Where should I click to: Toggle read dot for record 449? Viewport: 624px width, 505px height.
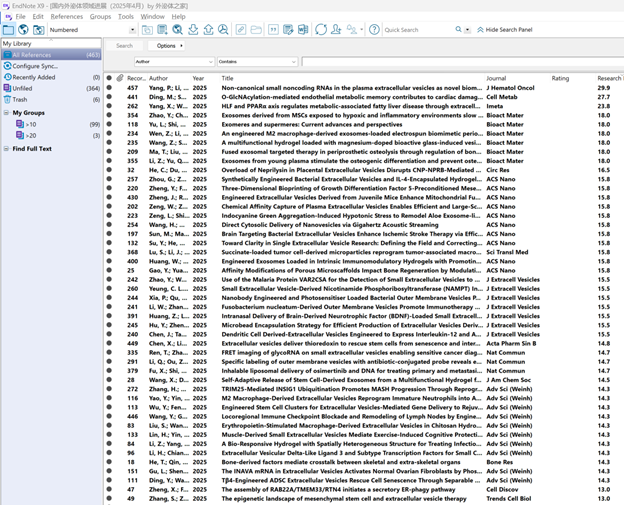pos(109,343)
